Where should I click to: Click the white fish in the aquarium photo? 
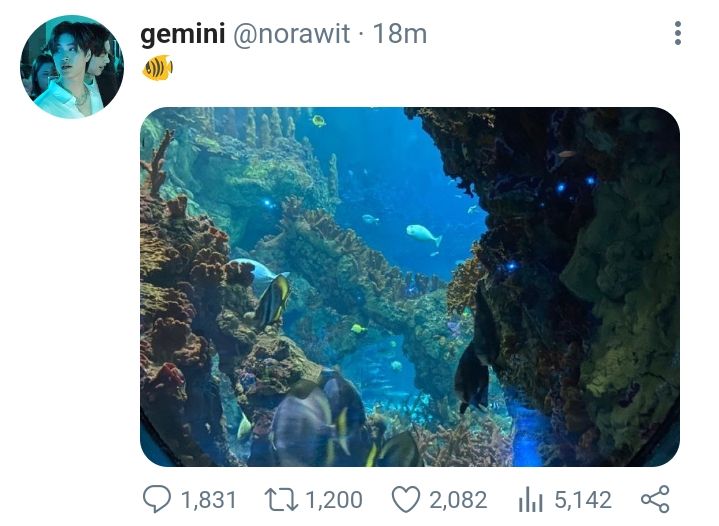tap(424, 234)
